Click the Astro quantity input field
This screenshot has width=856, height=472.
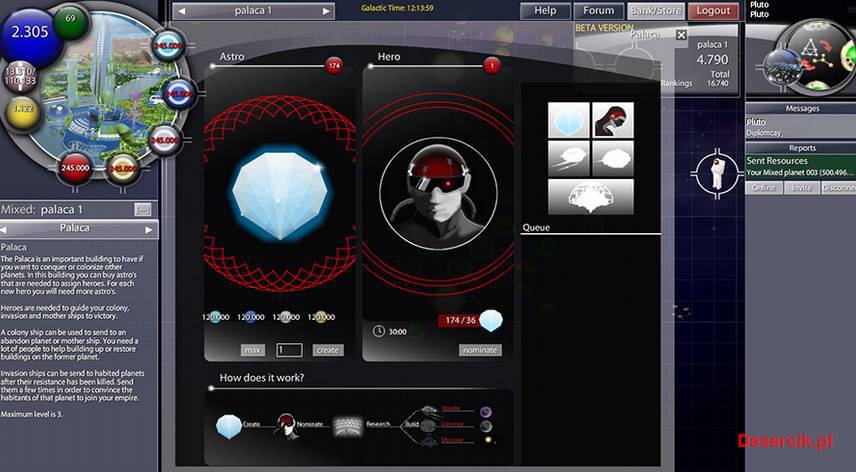tap(289, 350)
